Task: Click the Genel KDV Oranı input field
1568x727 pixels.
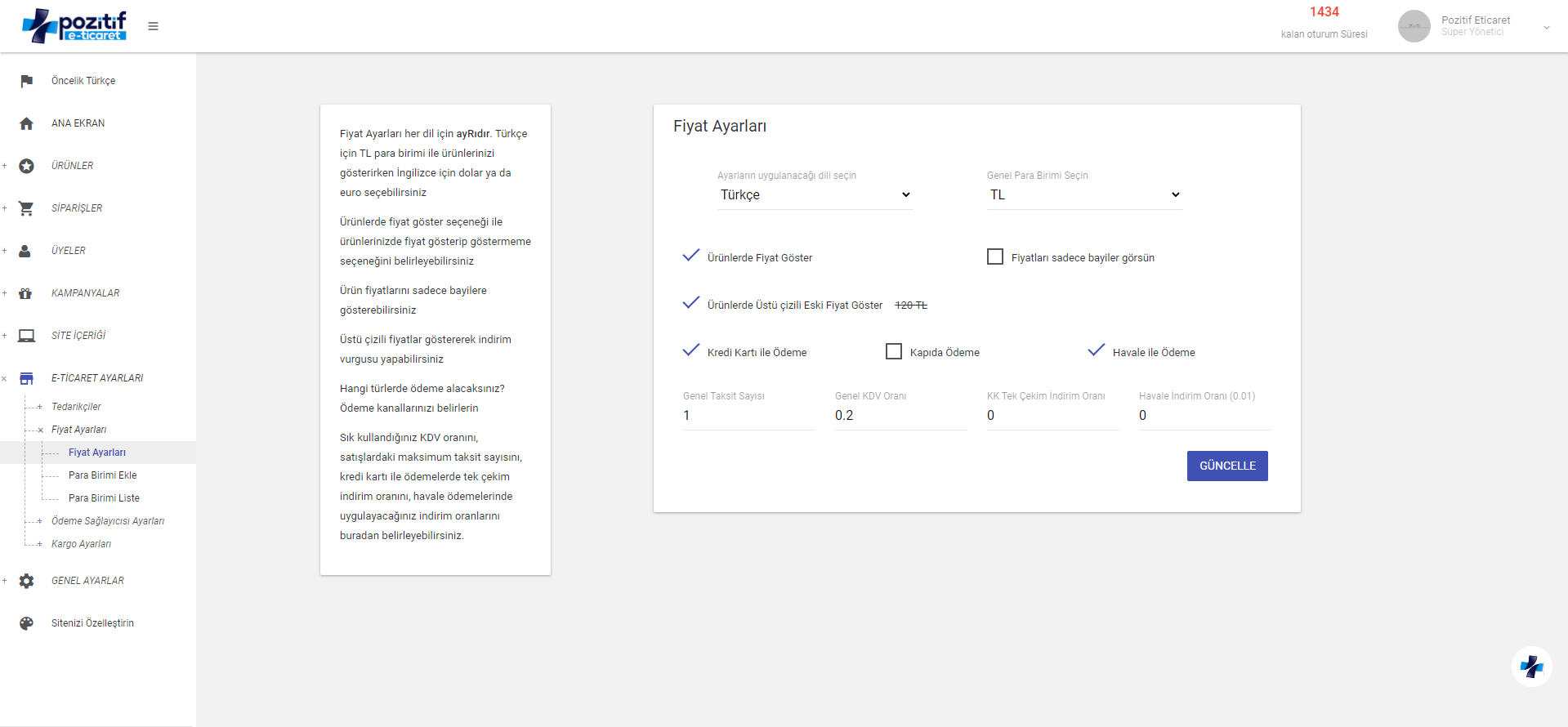Action: tap(900, 415)
